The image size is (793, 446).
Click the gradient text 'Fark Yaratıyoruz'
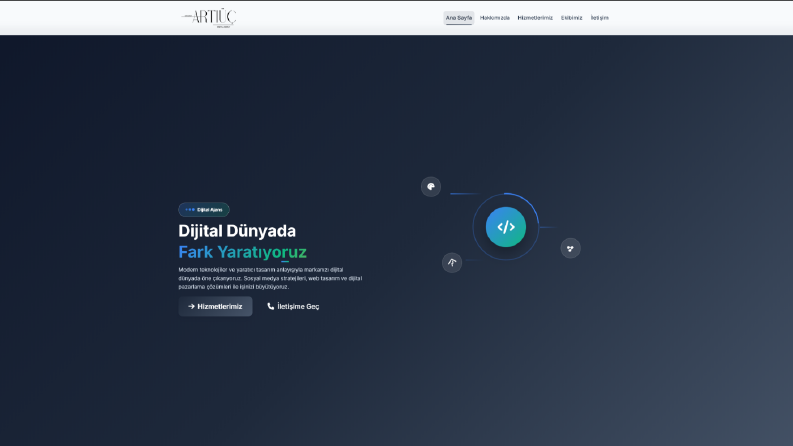(x=243, y=252)
